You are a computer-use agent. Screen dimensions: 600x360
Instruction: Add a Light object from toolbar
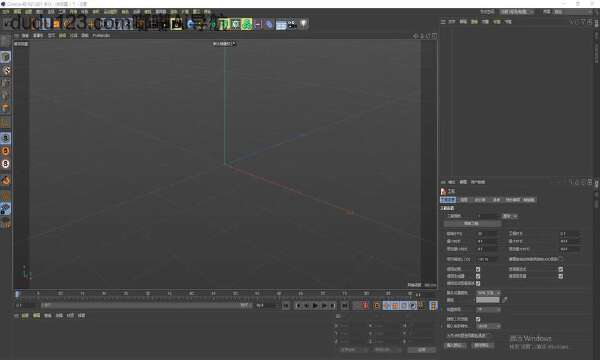click(x=303, y=24)
